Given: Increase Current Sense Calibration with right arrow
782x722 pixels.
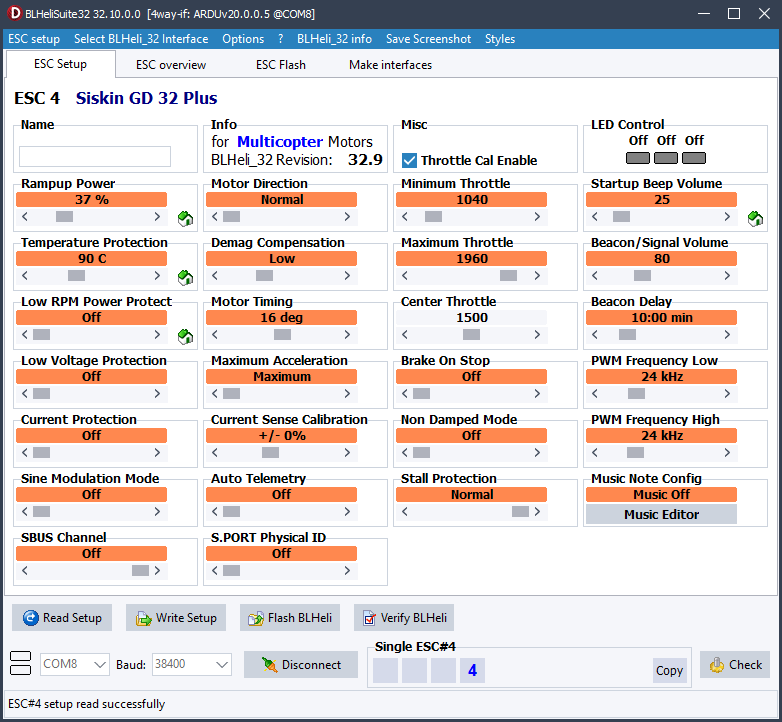Looking at the screenshot, I should [347, 453].
